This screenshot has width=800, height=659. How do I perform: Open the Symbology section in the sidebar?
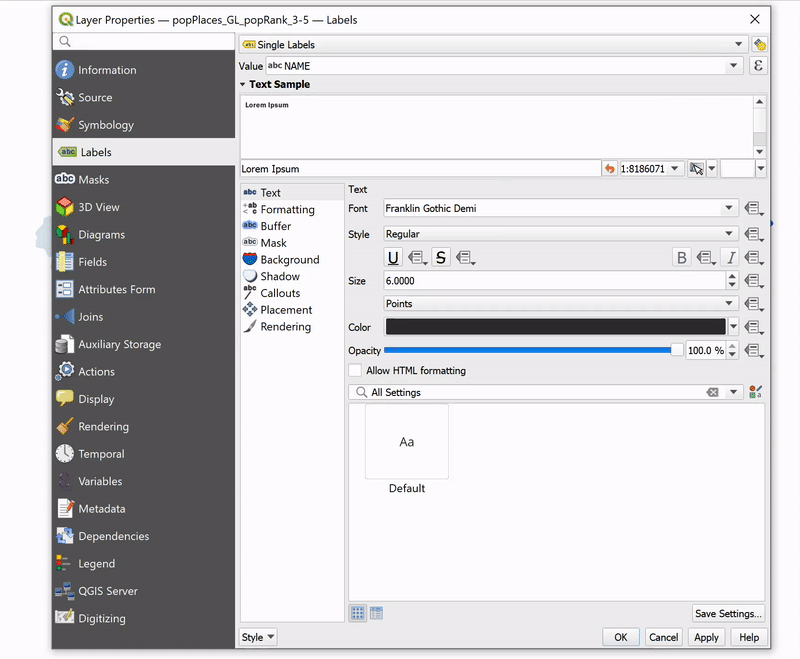tap(105, 125)
